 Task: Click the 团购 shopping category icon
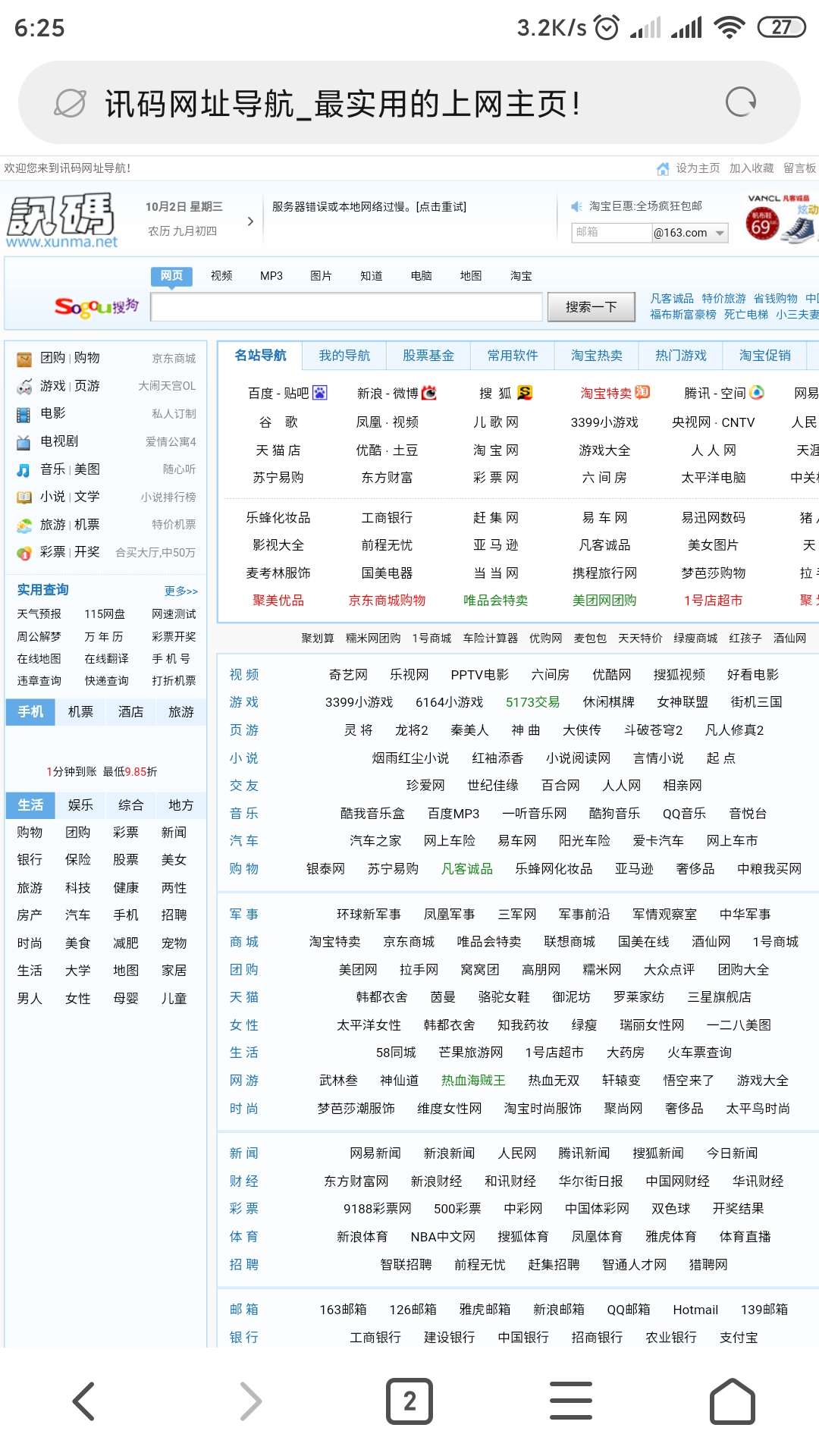[24, 359]
